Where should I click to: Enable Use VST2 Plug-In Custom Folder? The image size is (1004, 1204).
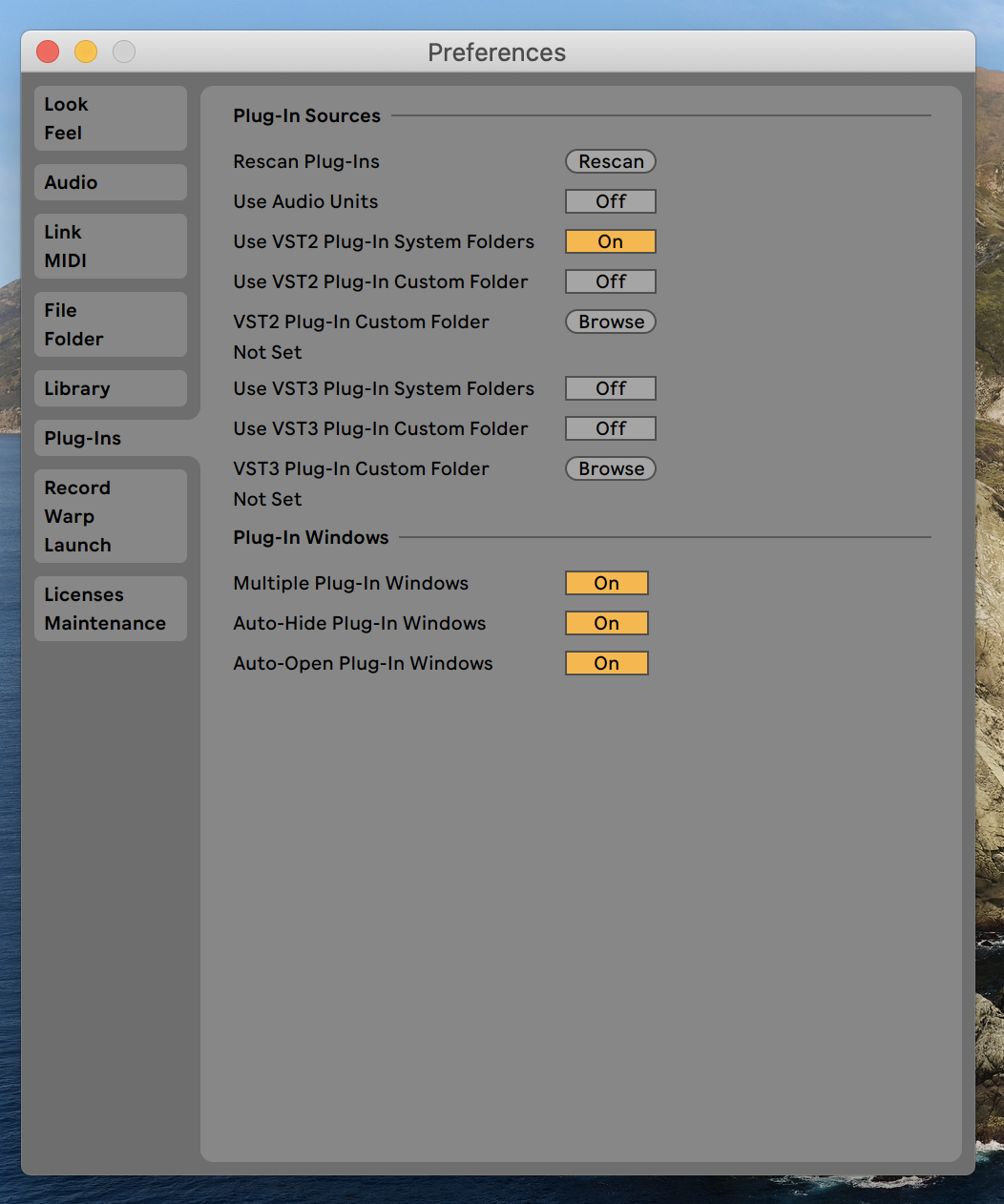pos(611,281)
